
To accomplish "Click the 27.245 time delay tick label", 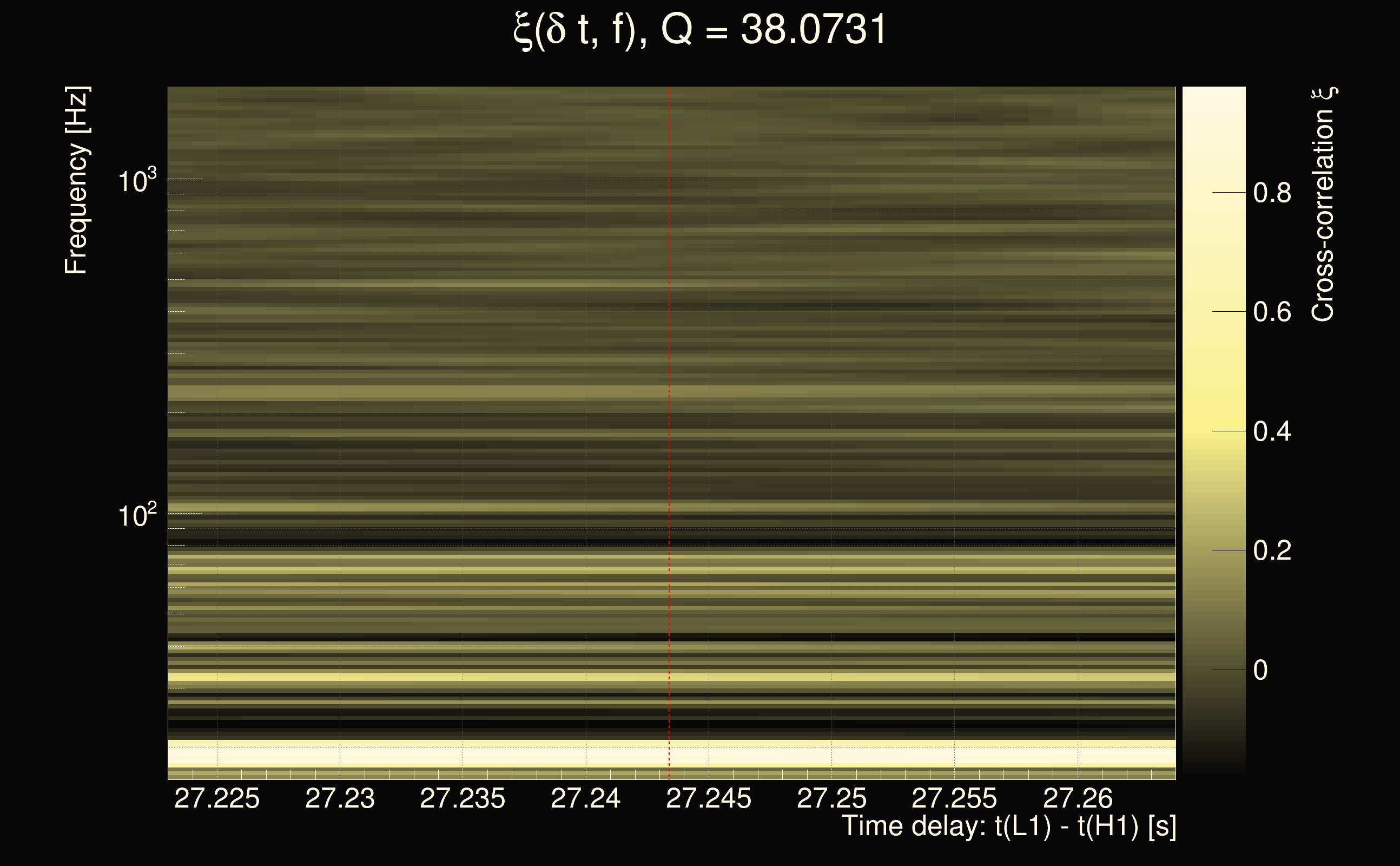I will click(x=709, y=798).
